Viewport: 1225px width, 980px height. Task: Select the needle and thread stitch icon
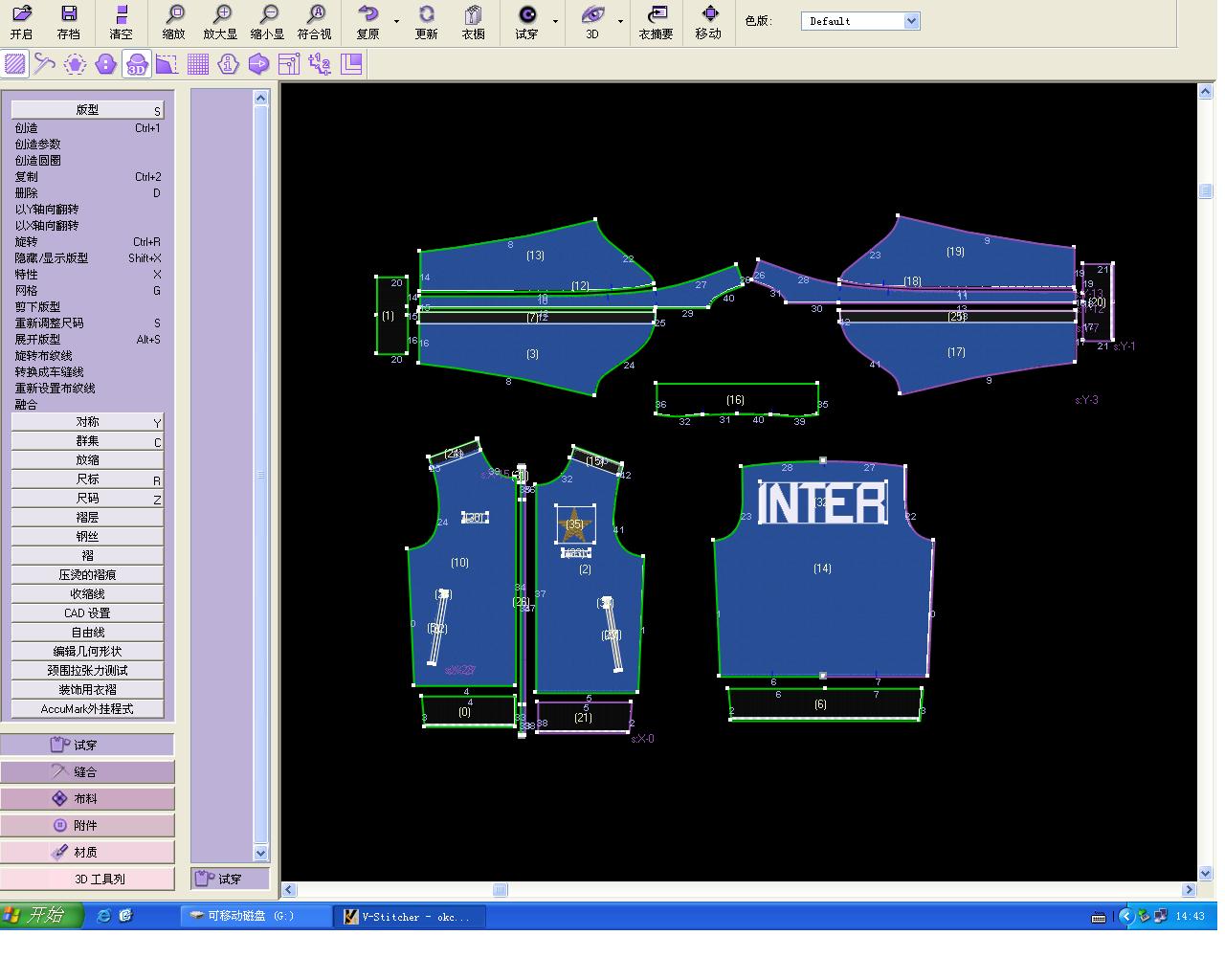[45, 64]
